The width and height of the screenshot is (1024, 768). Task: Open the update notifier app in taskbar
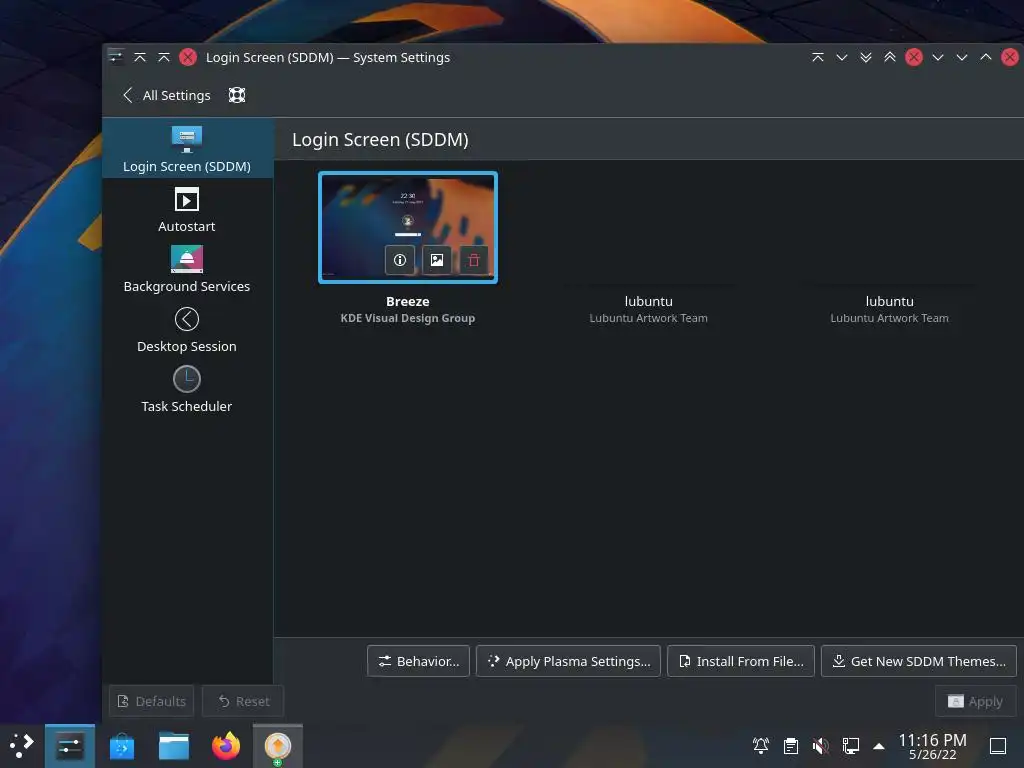tap(278, 746)
